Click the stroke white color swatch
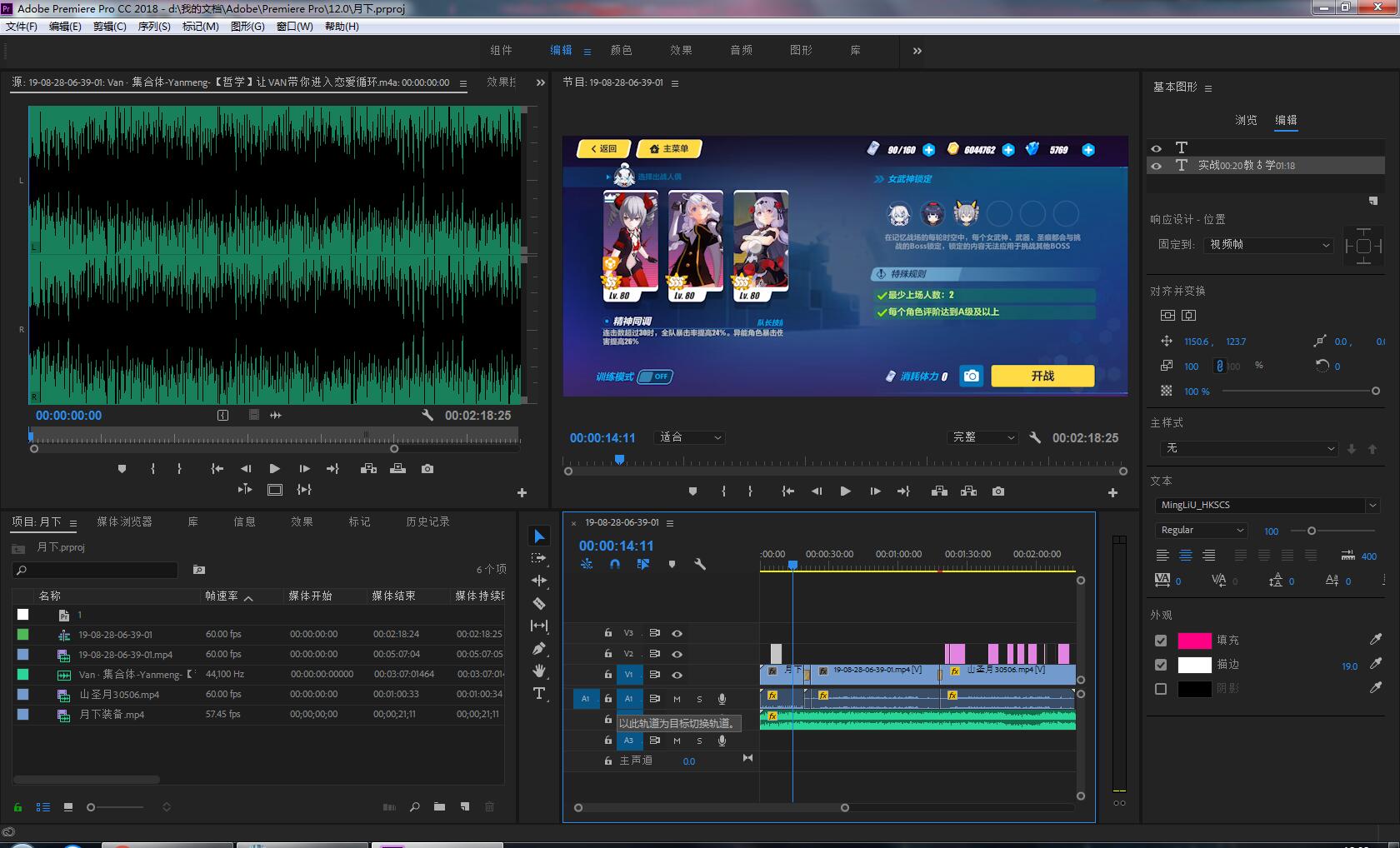The height and width of the screenshot is (848, 1400). click(1194, 665)
